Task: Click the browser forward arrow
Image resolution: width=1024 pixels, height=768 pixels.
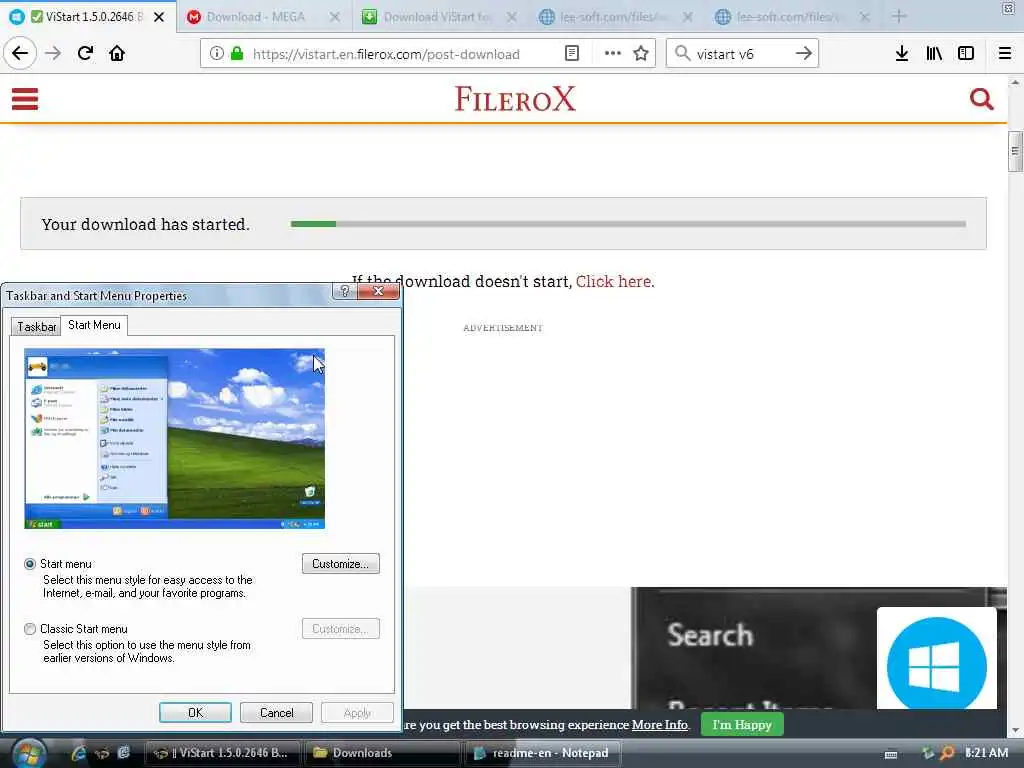Action: pyautogui.click(x=53, y=53)
